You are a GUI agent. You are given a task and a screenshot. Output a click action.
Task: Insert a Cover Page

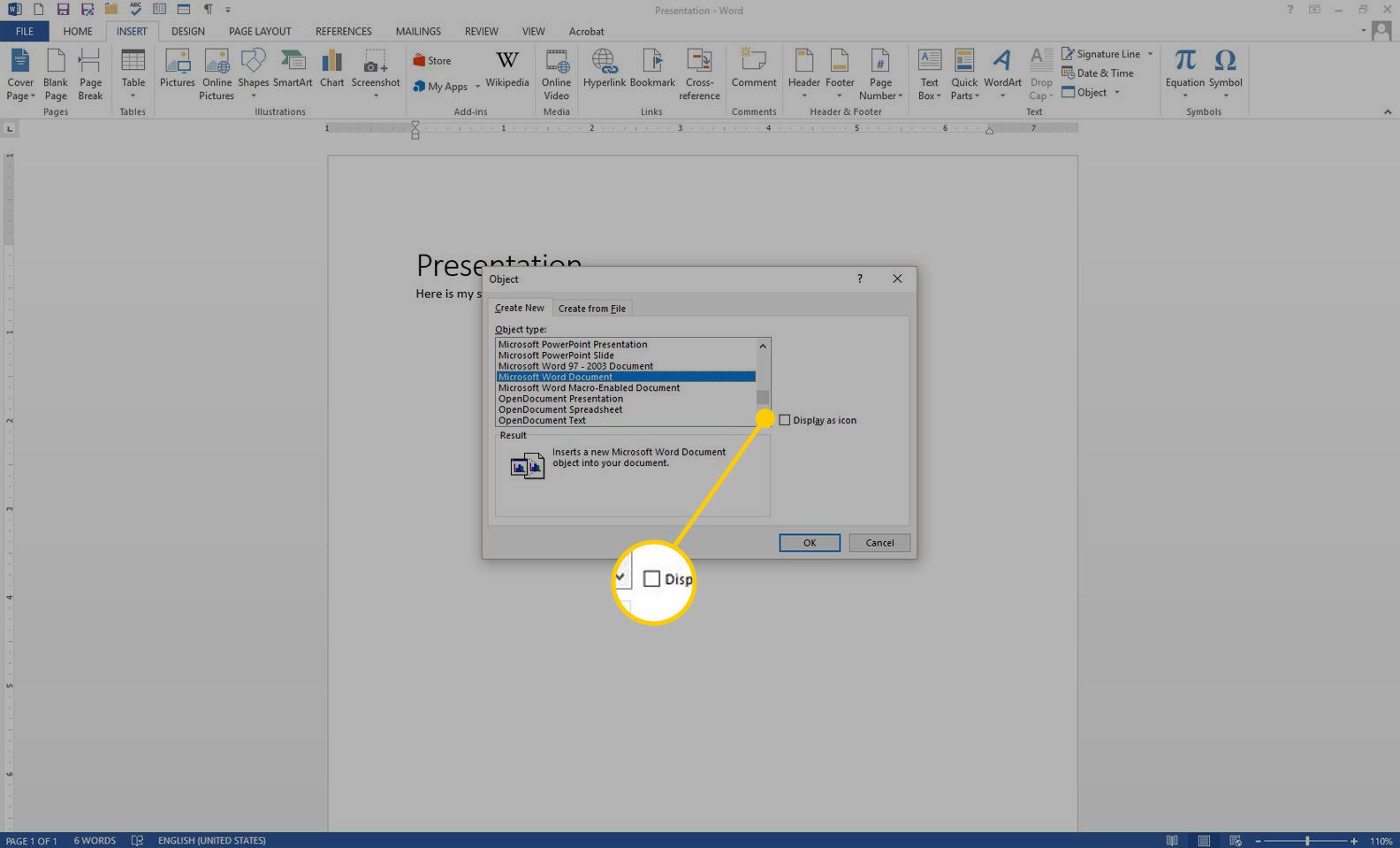20,74
